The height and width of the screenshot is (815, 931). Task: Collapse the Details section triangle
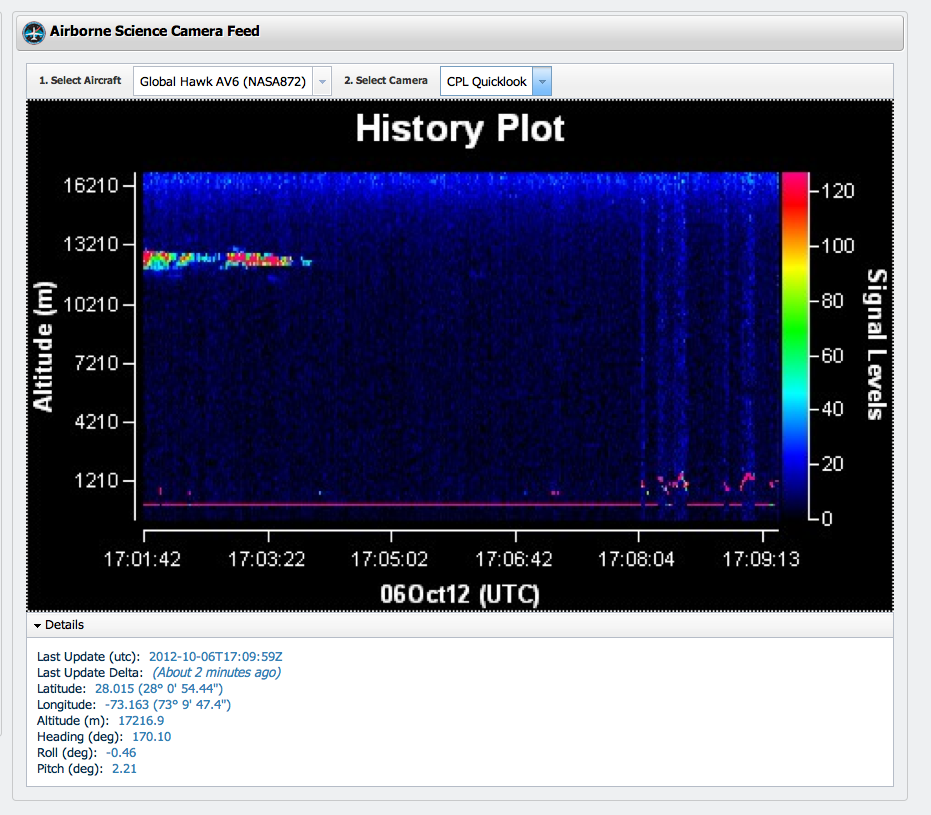click(38, 626)
